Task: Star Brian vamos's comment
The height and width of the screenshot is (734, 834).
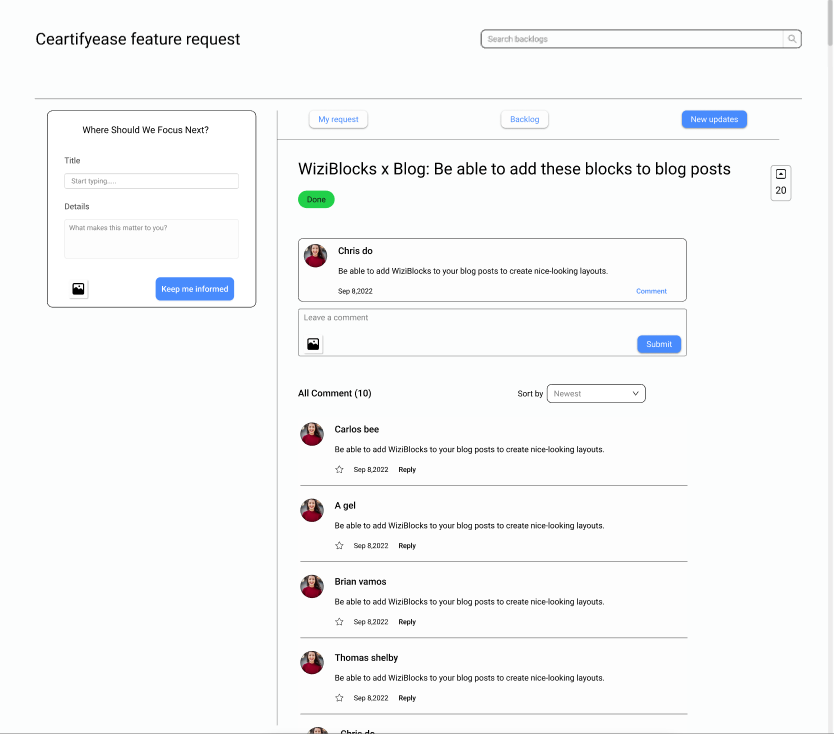Action: click(339, 622)
